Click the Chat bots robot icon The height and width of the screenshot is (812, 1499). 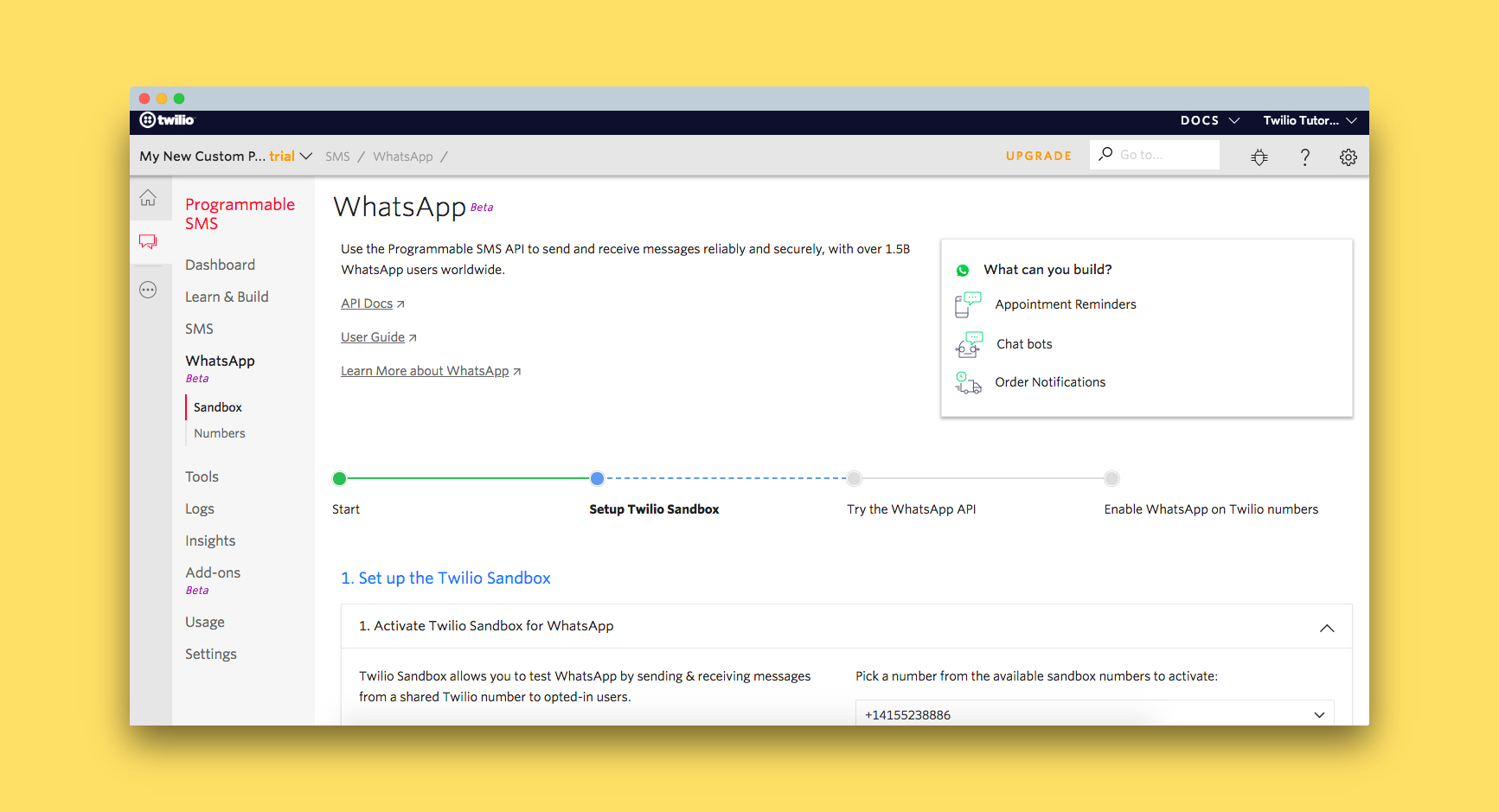(x=969, y=344)
